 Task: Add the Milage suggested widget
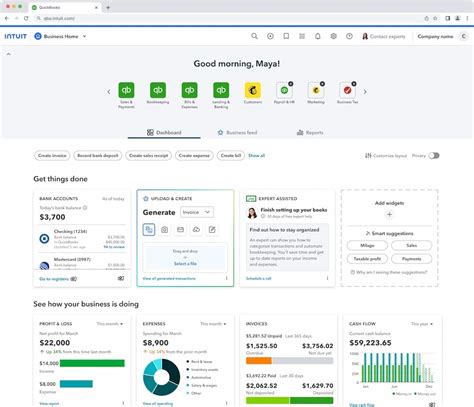click(367, 245)
